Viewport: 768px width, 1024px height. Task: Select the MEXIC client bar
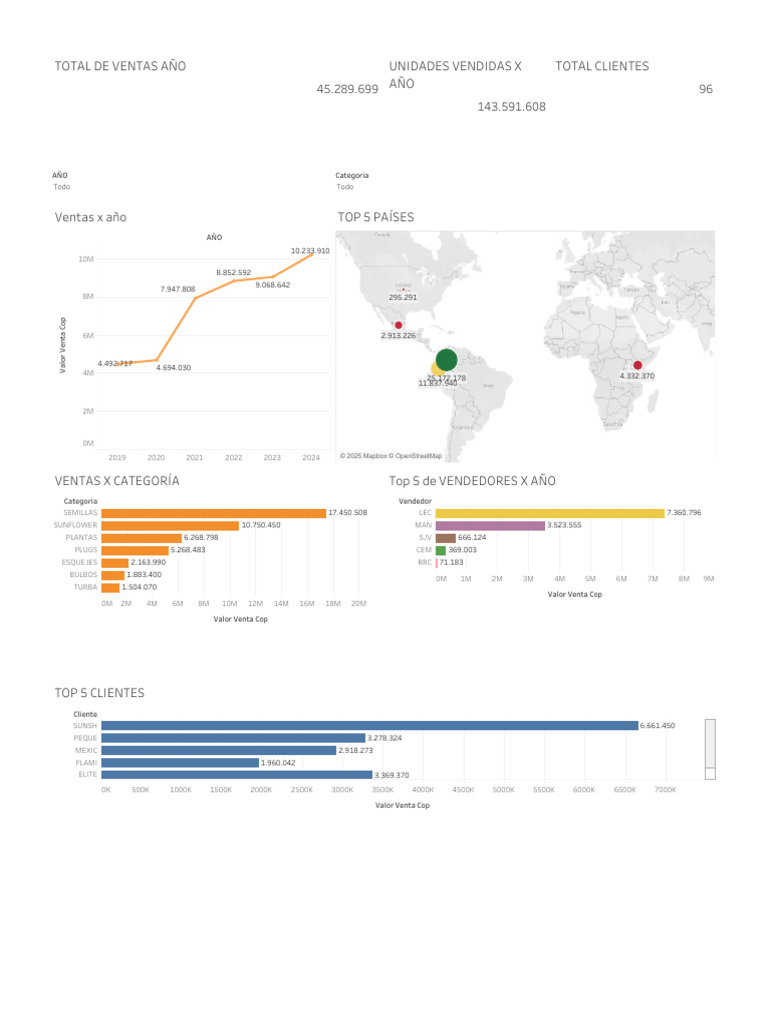219,750
